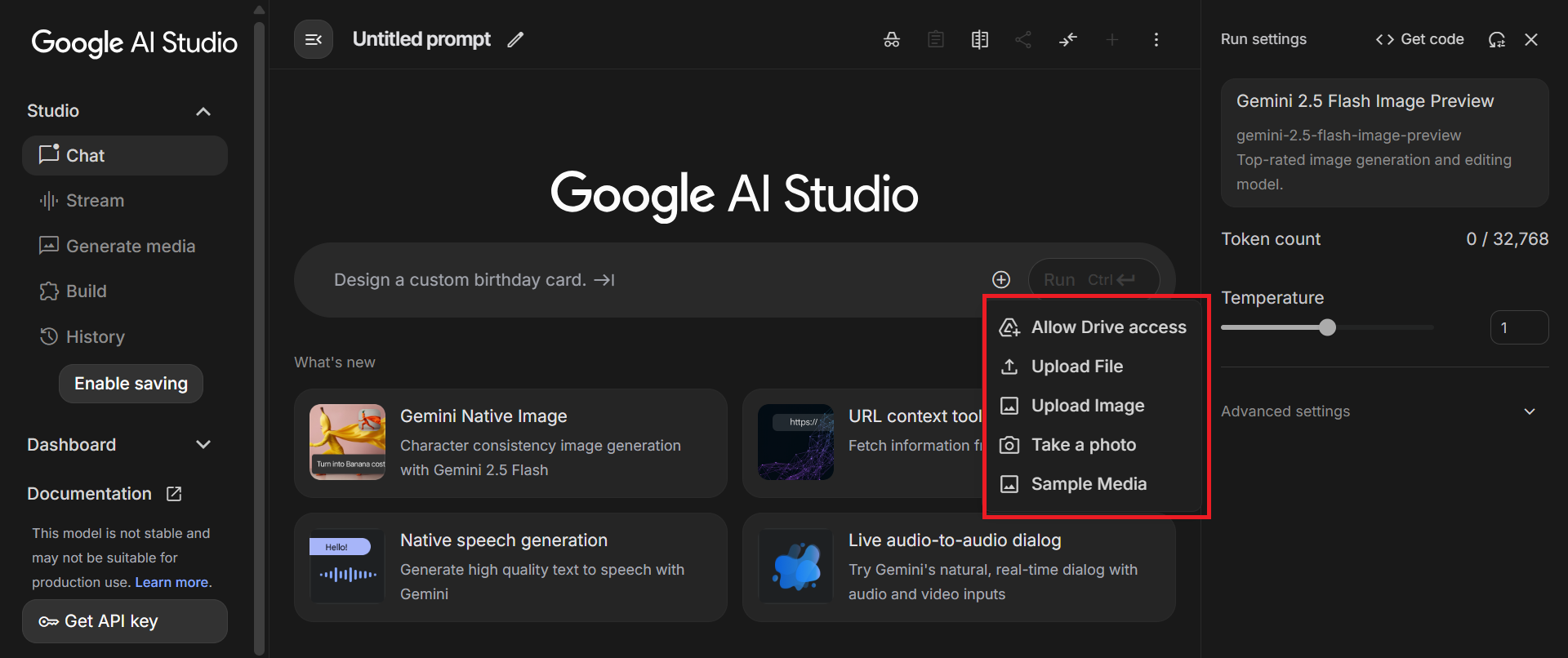Click the Learn more link
The image size is (1568, 658).
tap(171, 582)
